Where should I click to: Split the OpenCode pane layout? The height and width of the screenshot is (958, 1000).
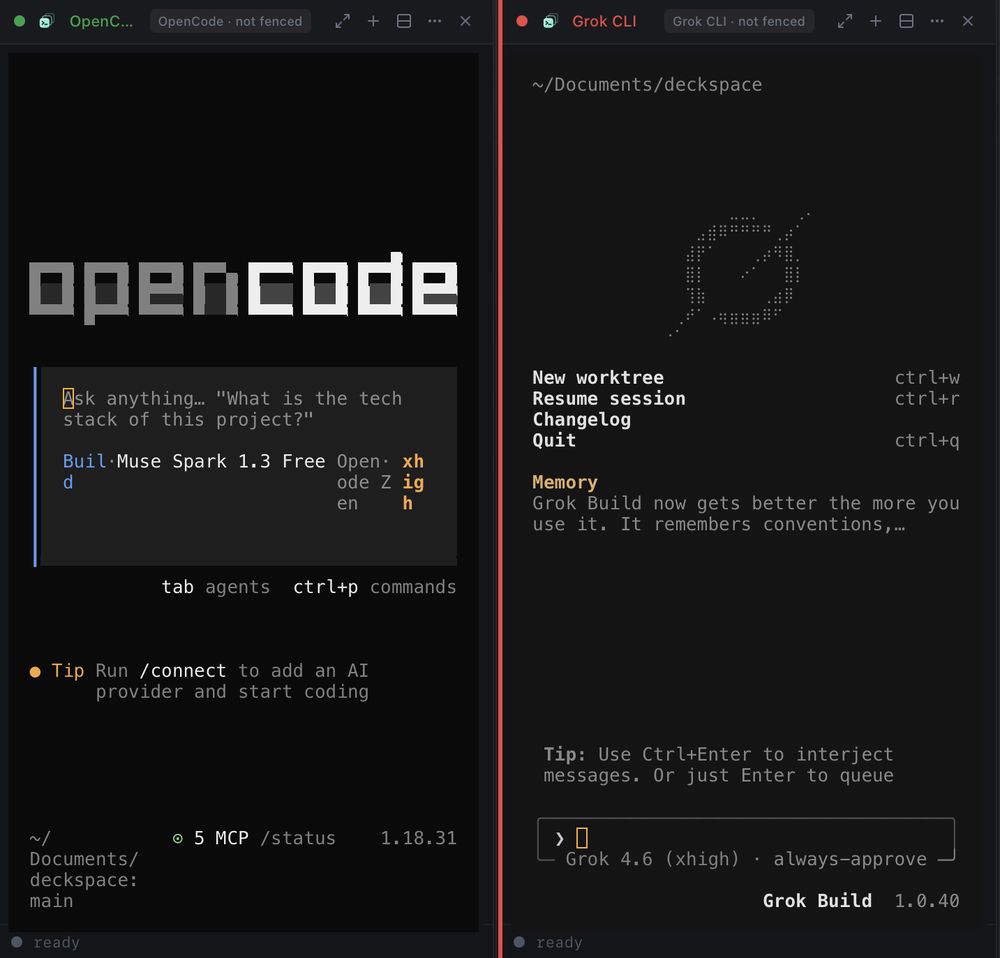(x=404, y=21)
